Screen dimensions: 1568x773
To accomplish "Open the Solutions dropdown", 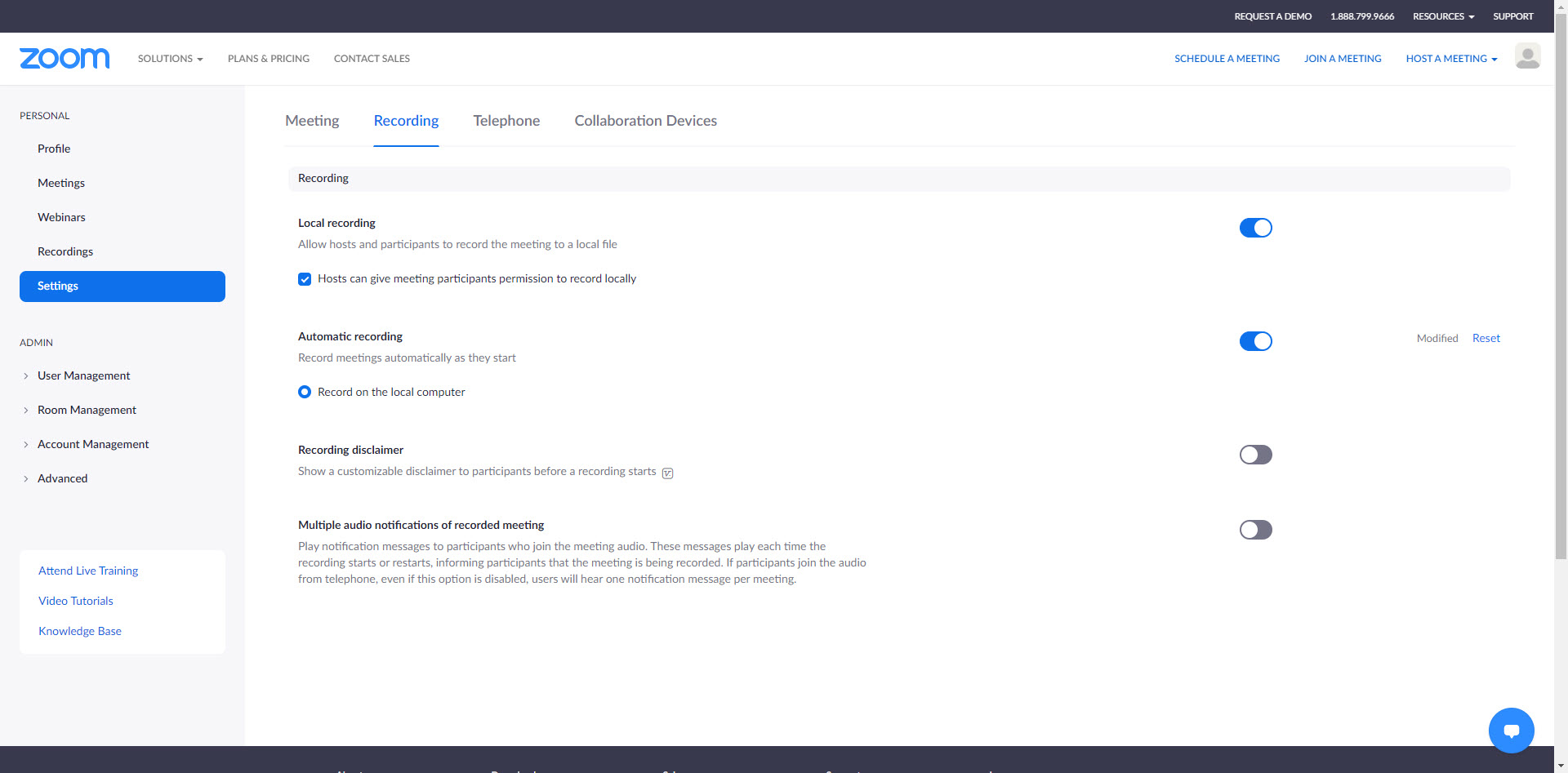I will click(x=170, y=59).
